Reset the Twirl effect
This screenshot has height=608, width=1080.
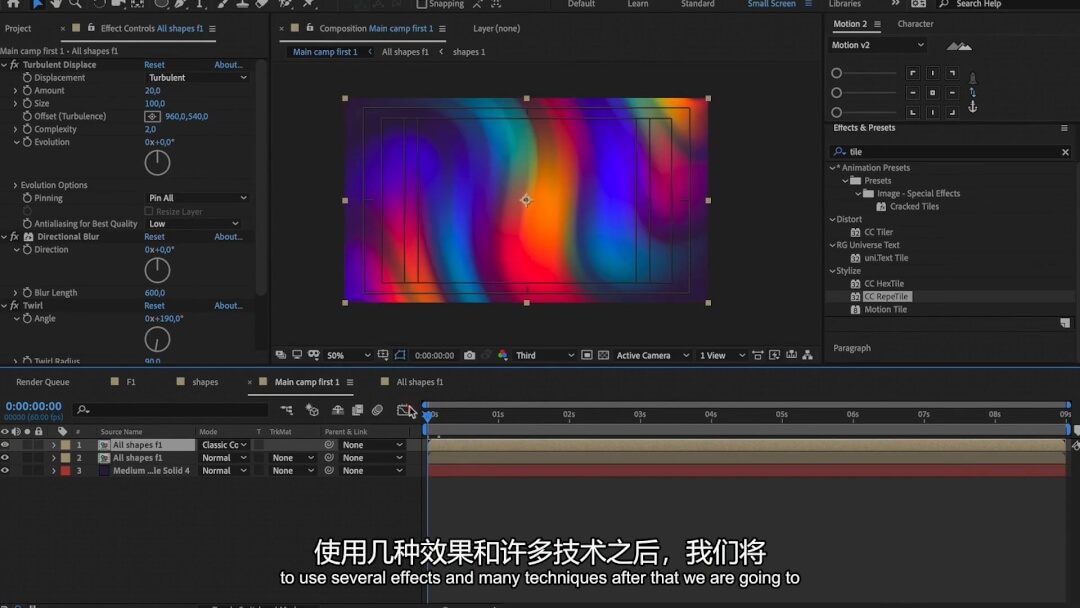(154, 306)
